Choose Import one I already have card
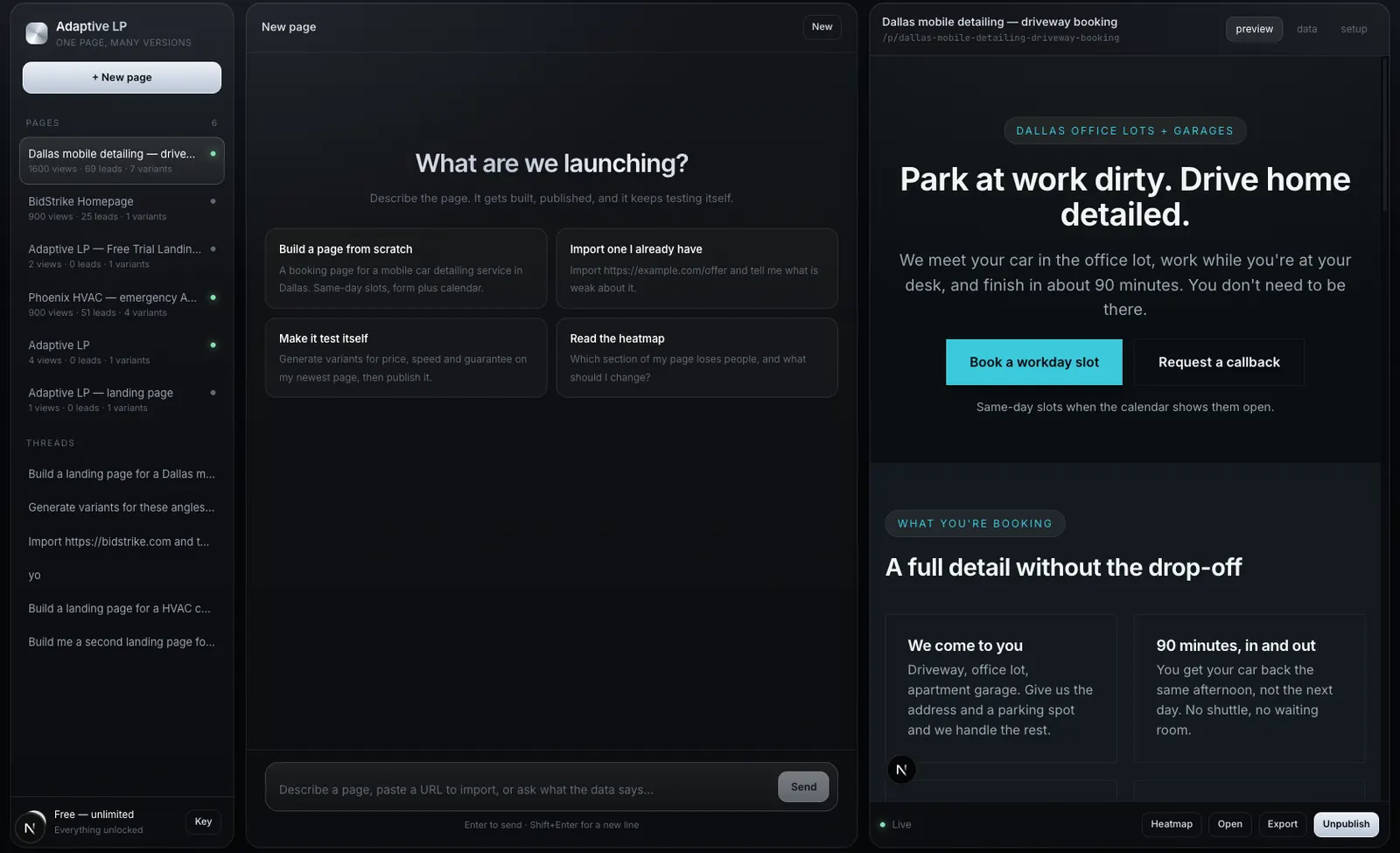 (x=696, y=269)
